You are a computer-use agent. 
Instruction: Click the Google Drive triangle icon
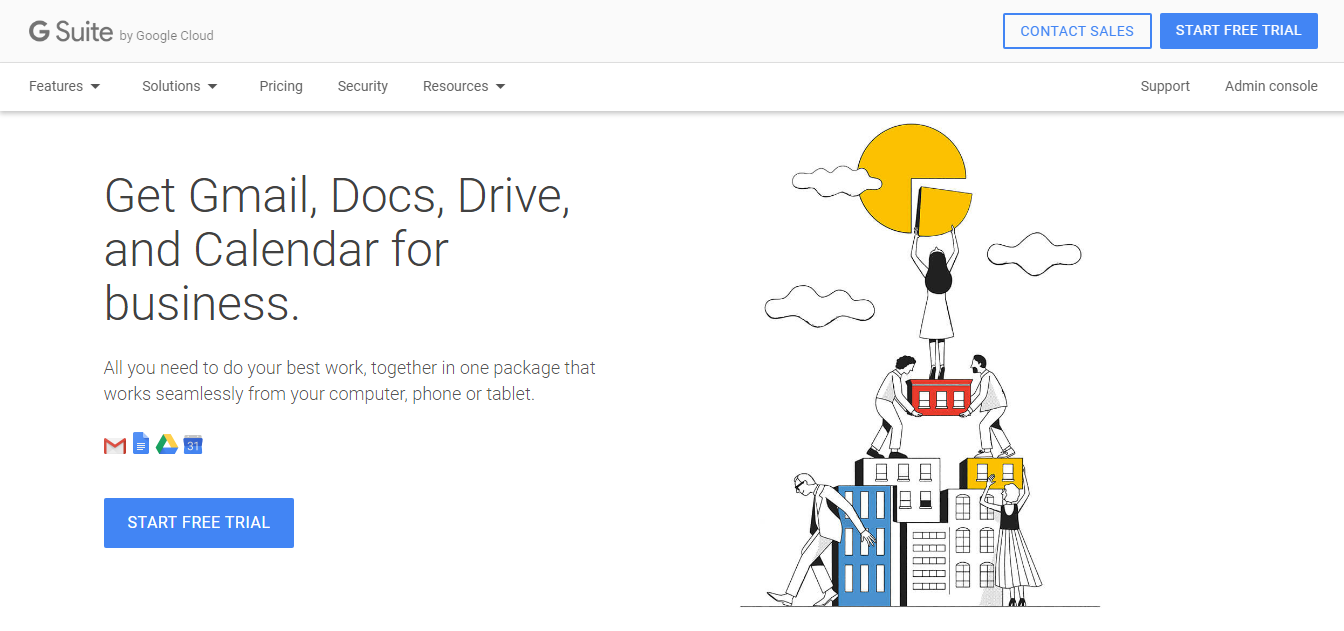pyautogui.click(x=167, y=445)
